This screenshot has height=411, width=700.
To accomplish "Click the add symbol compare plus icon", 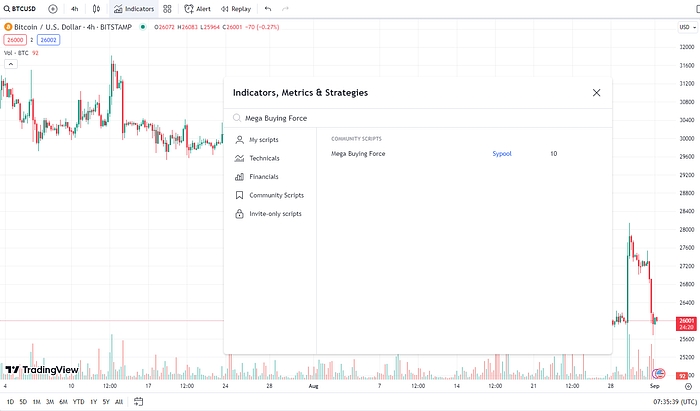I will (x=52, y=8).
